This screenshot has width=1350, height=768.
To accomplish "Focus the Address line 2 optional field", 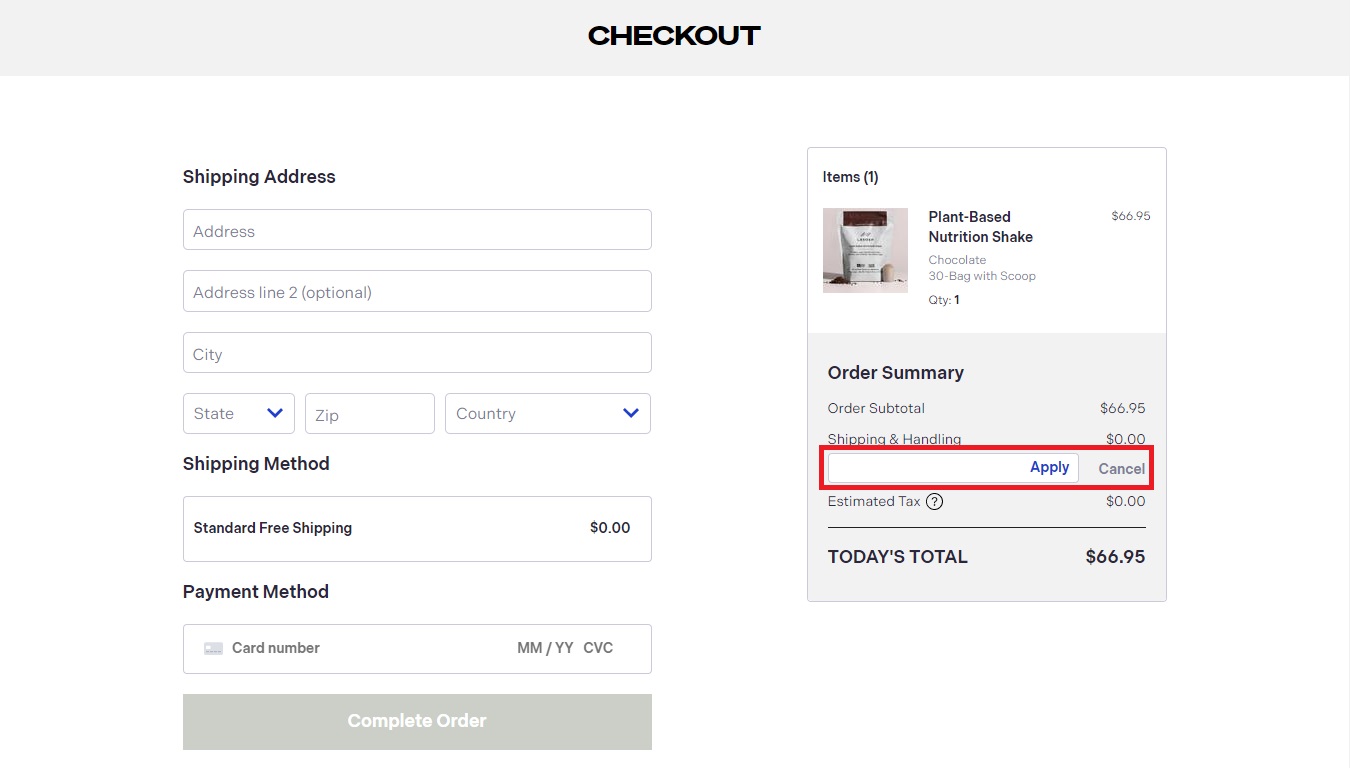I will (417, 292).
